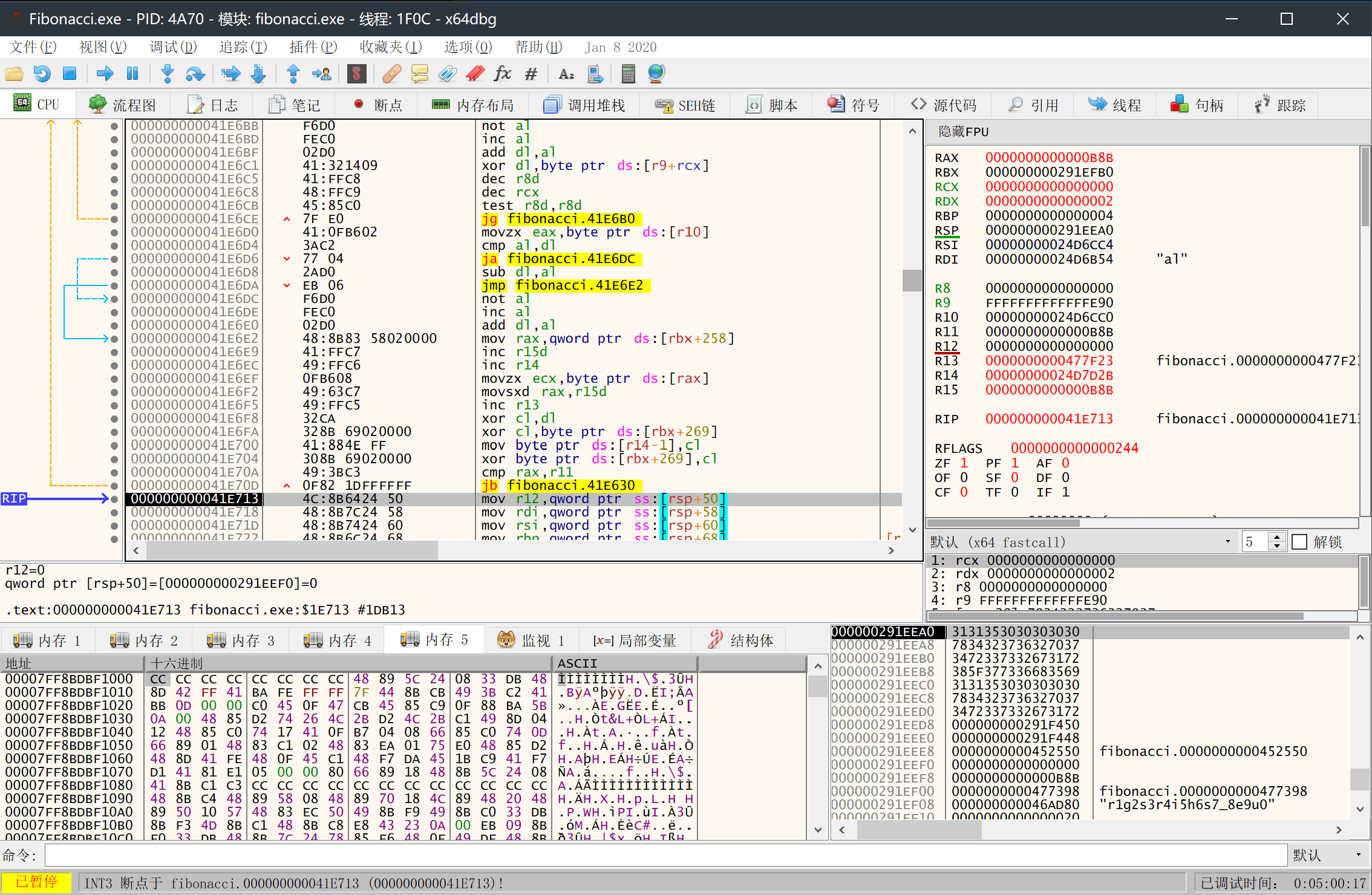Run the program with the blue right arrow
1372x895 pixels.
point(105,74)
